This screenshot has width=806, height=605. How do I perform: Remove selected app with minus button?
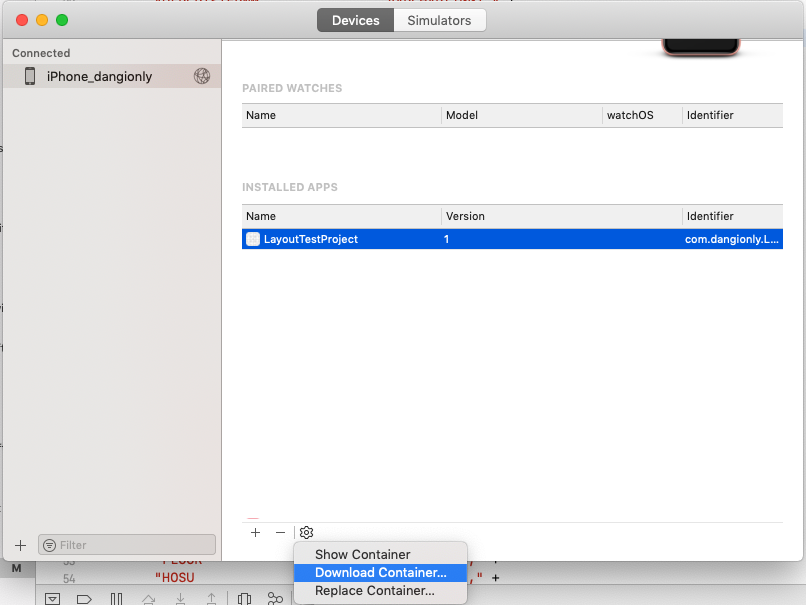point(280,533)
